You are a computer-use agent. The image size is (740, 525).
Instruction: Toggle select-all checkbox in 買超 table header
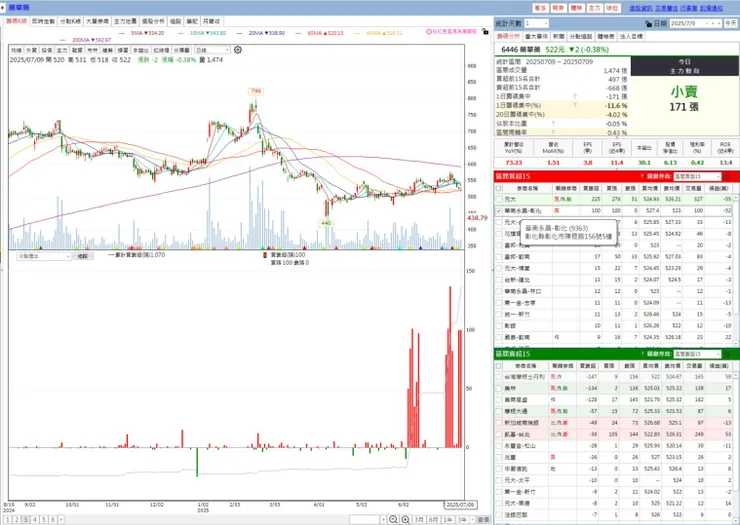tap(498, 188)
